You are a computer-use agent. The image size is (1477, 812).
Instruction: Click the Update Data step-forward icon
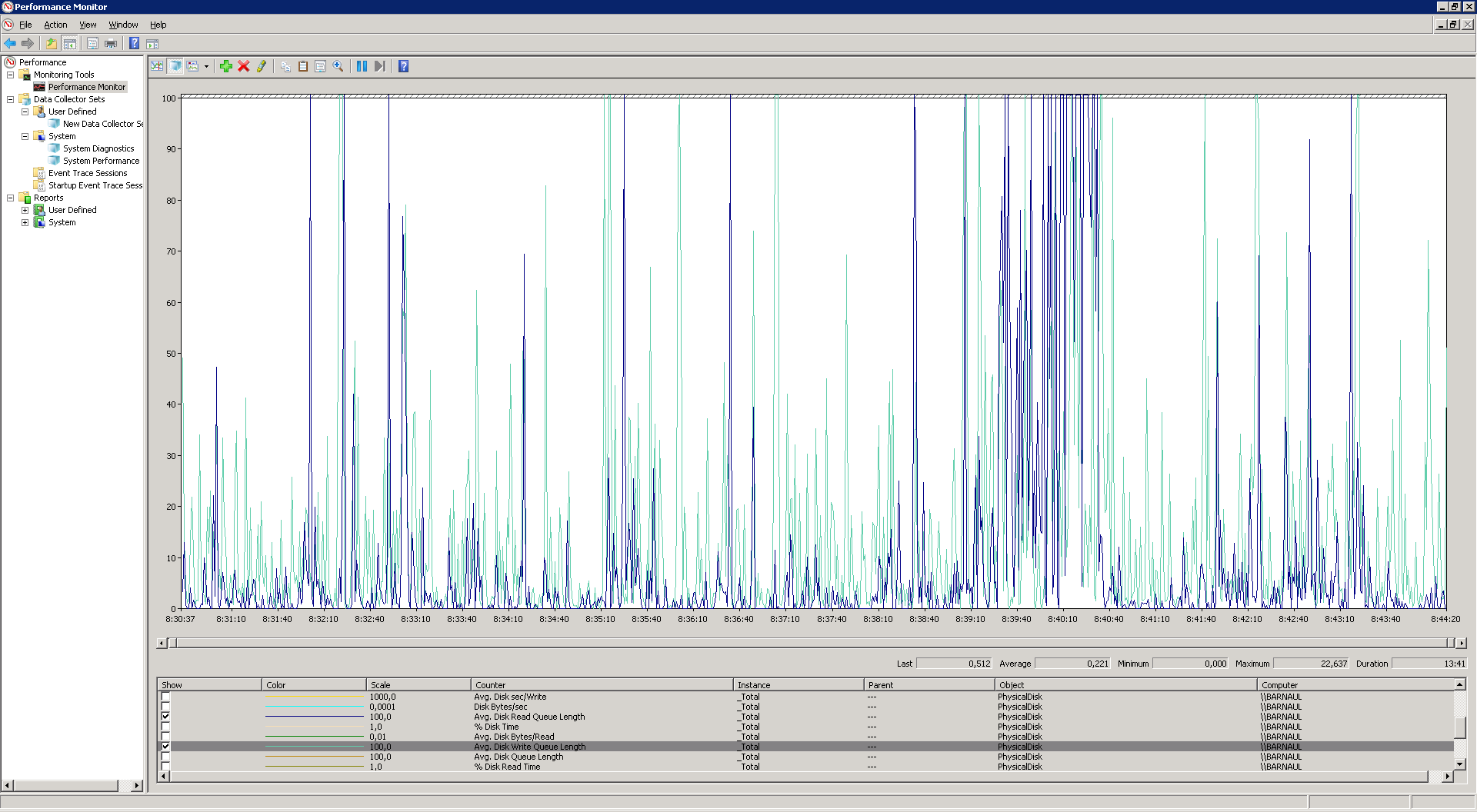(380, 66)
